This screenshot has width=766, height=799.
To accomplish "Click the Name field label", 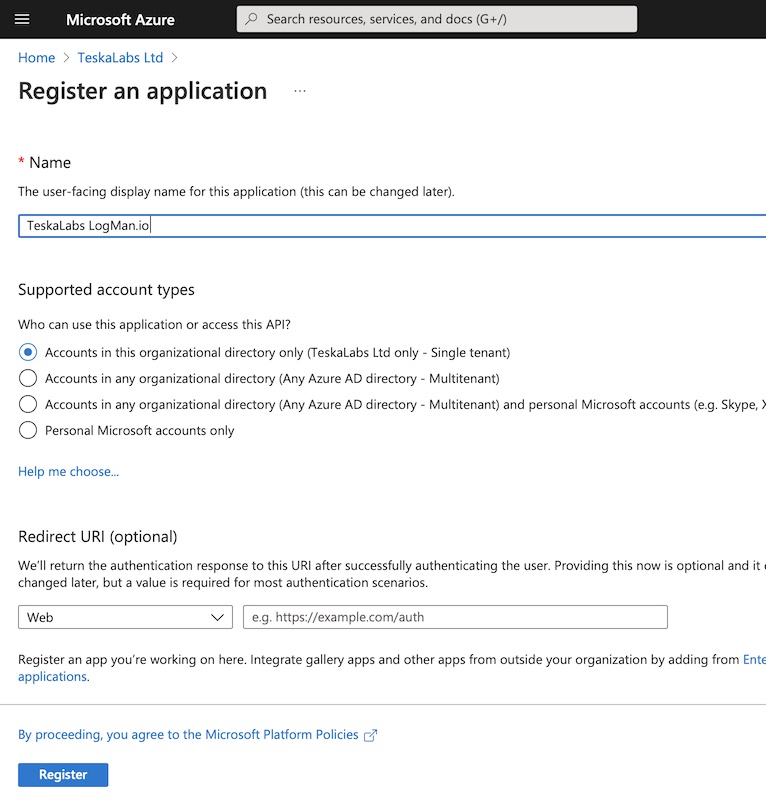I will (x=50, y=163).
